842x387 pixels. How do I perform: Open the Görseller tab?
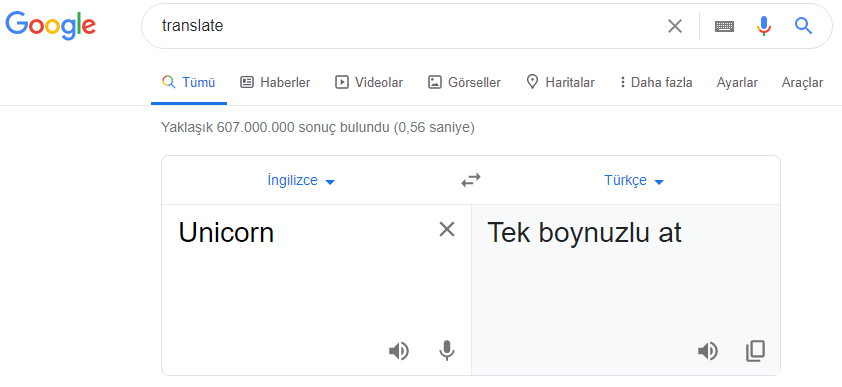pos(464,83)
